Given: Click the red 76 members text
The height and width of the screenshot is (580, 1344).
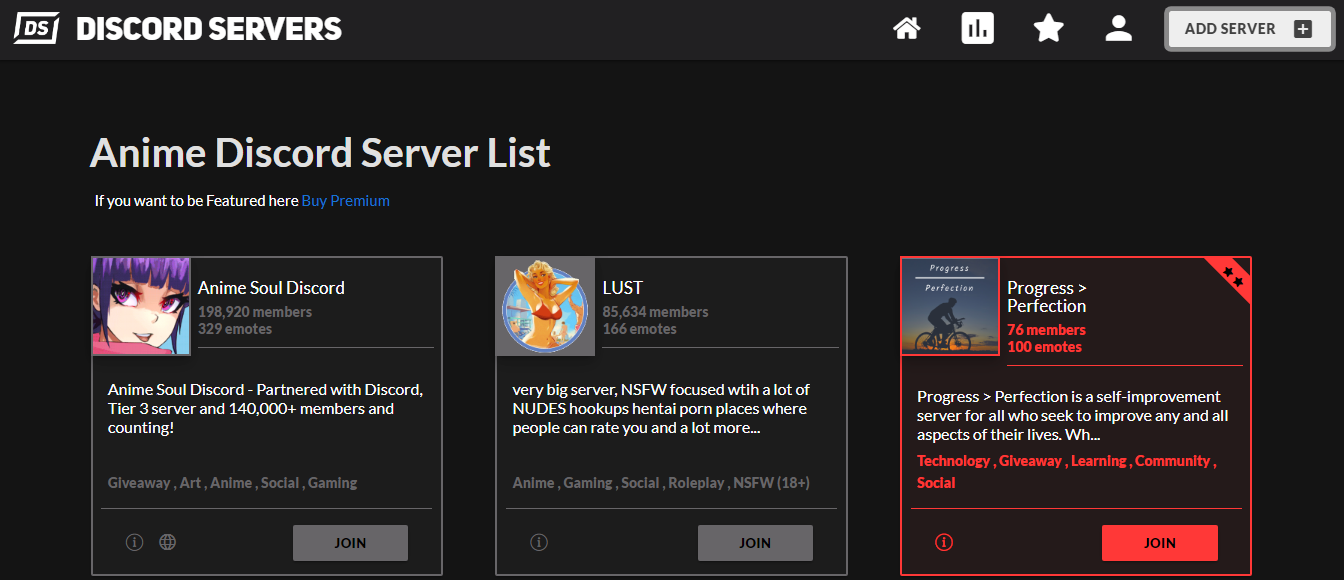Looking at the screenshot, I should pyautogui.click(x=1046, y=330).
